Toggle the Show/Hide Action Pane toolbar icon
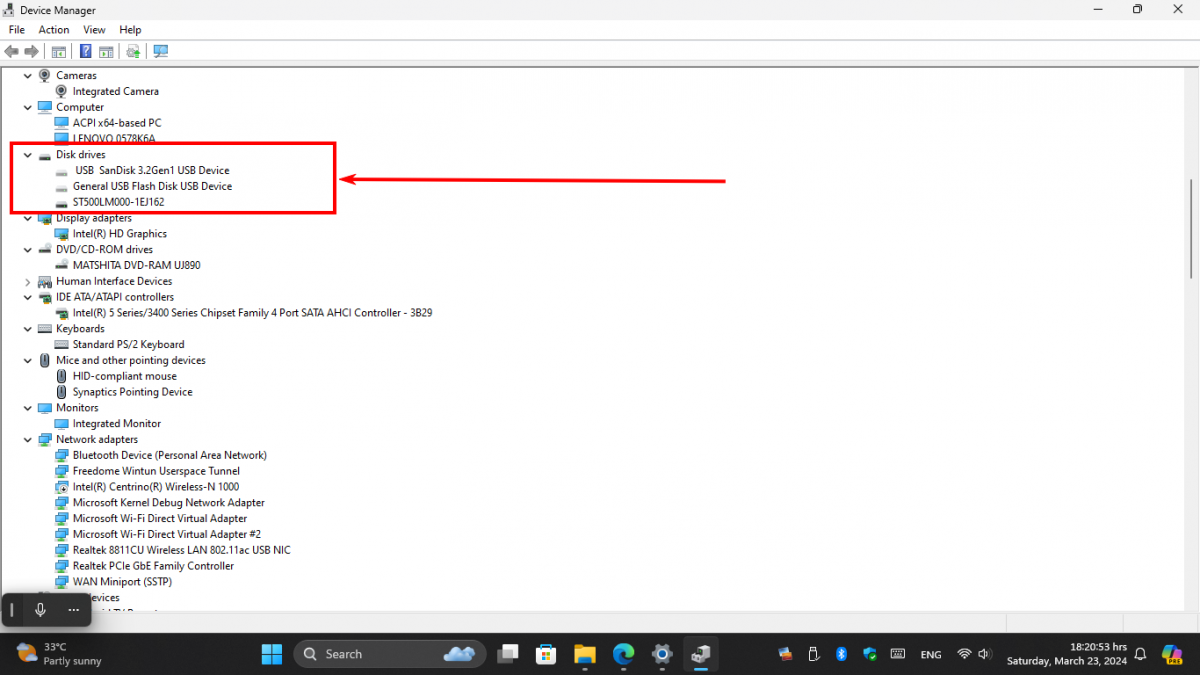The width and height of the screenshot is (1200, 675). [x=106, y=51]
